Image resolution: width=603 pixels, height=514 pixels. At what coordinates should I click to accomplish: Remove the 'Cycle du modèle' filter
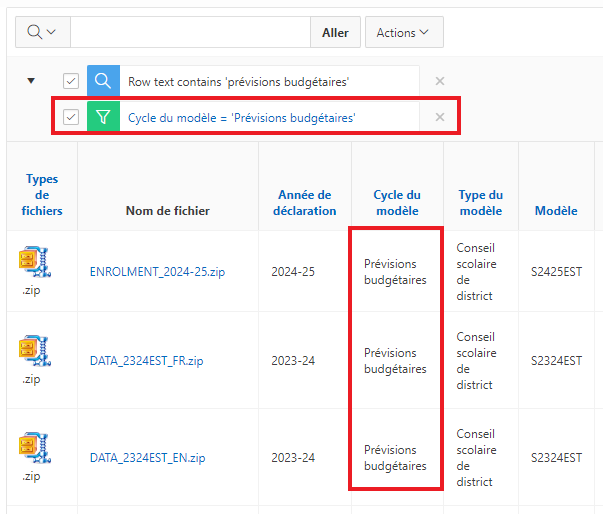point(439,117)
